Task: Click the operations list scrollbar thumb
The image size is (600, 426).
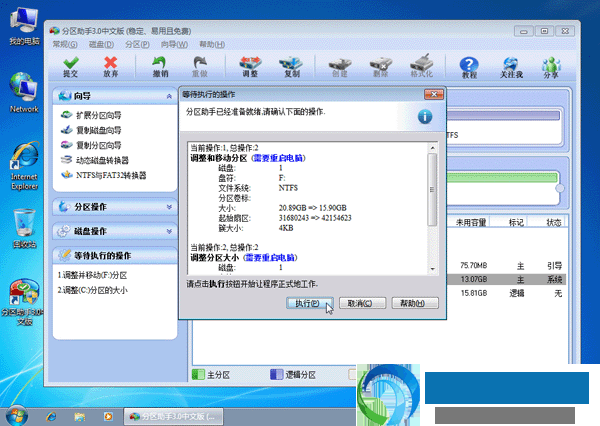Action: (x=432, y=189)
